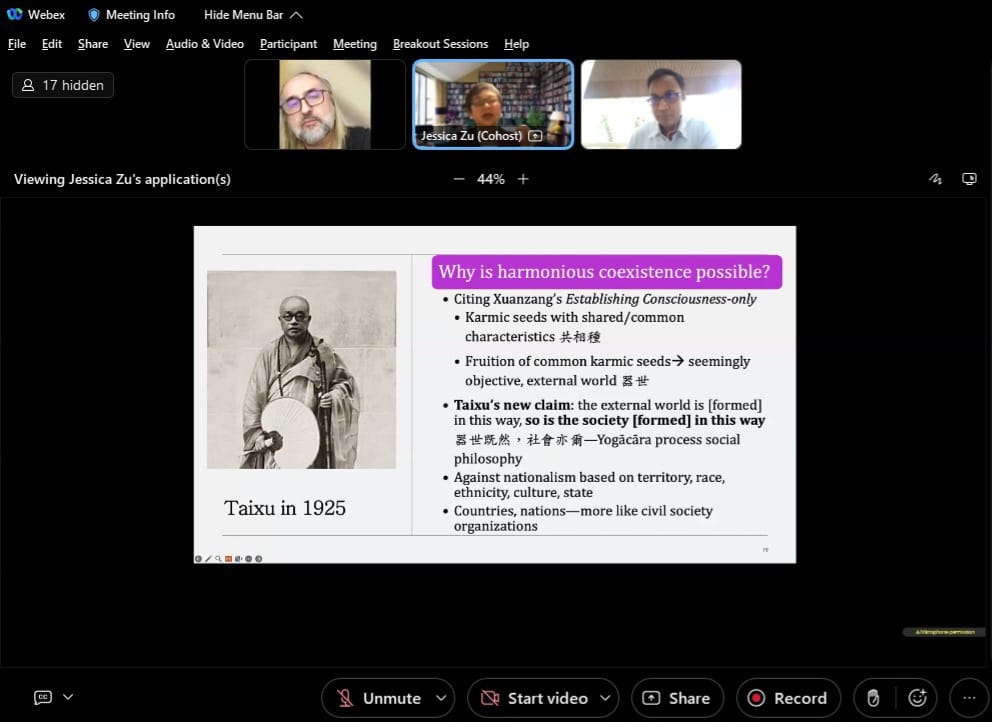This screenshot has width=992, height=722.
Task: Click the closed captions icon
Action: coord(43,697)
